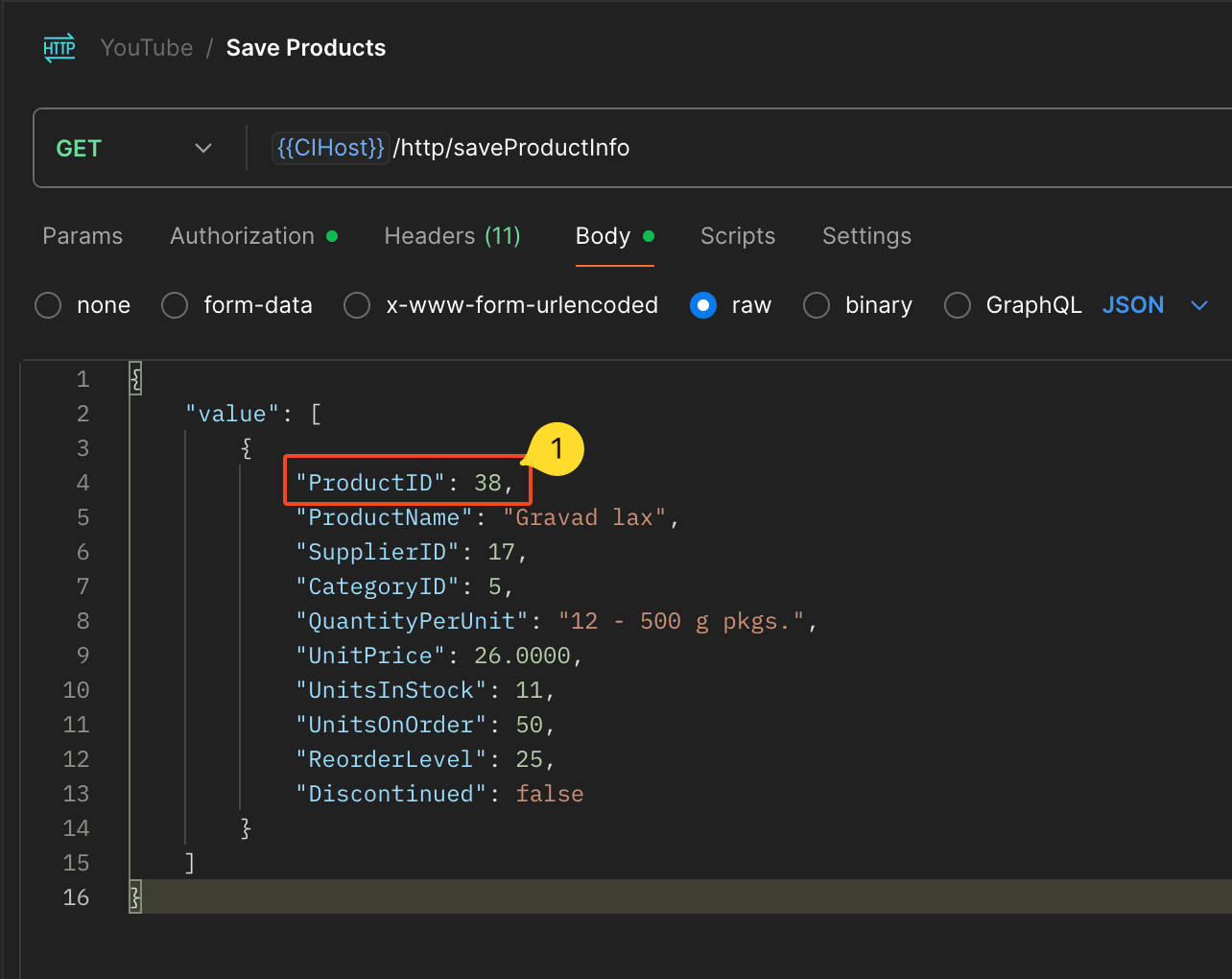Click the YouTube breadcrumb link

(x=146, y=47)
